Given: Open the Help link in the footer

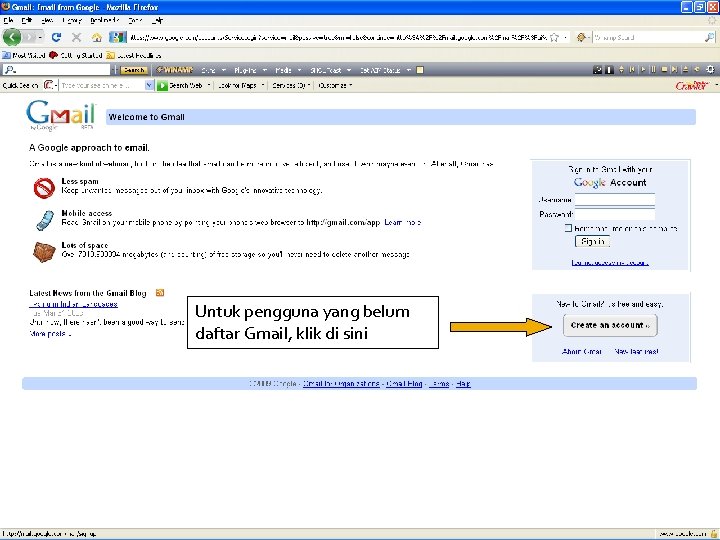Looking at the screenshot, I should (463, 383).
